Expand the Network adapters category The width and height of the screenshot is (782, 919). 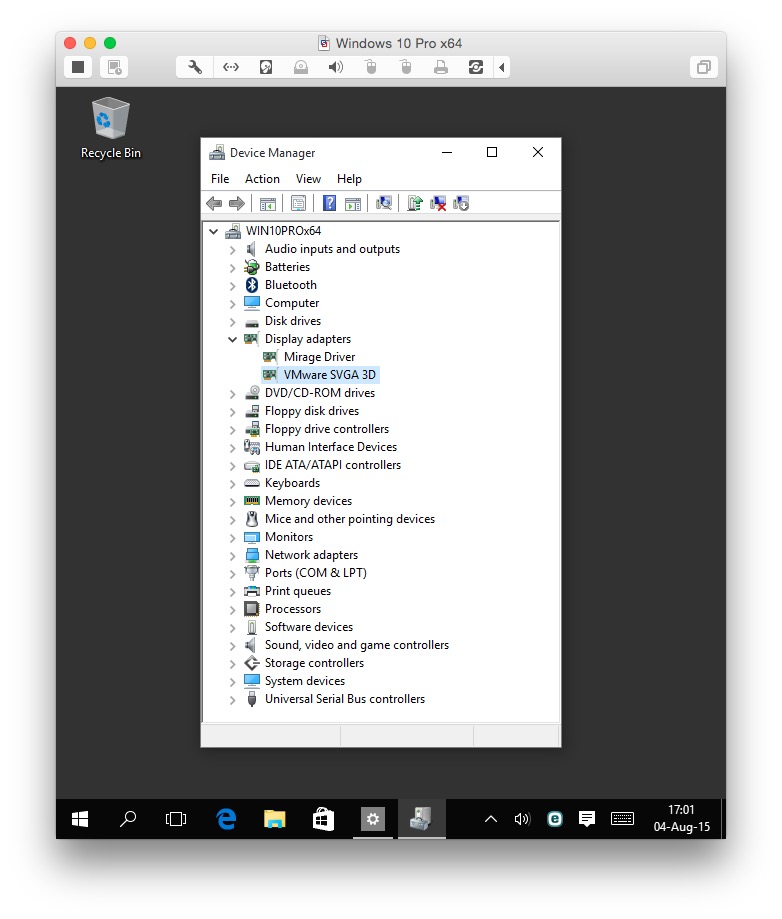(233, 556)
